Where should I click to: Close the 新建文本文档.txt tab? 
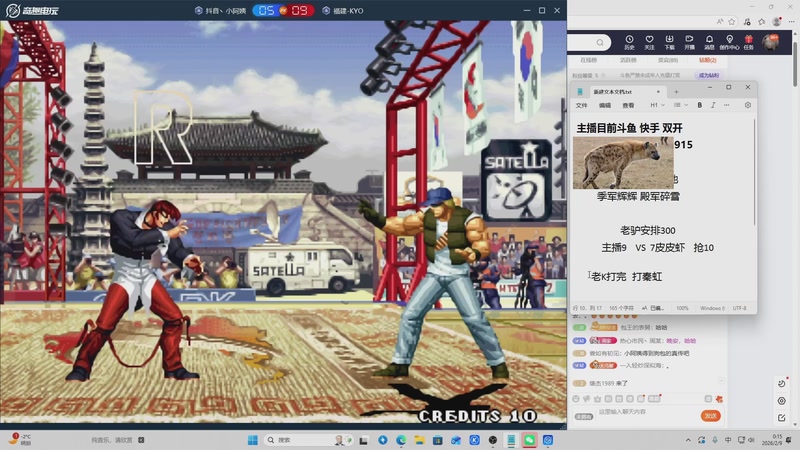point(658,92)
